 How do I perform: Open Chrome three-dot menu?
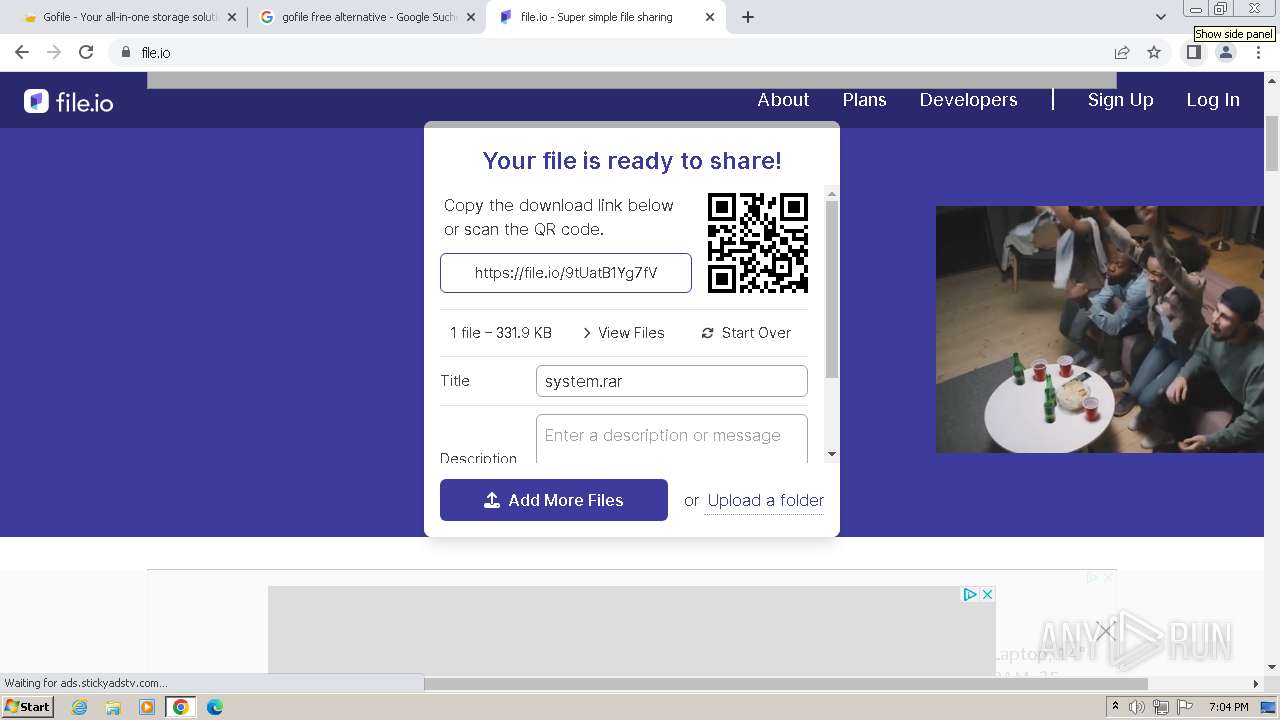pyautogui.click(x=1258, y=52)
